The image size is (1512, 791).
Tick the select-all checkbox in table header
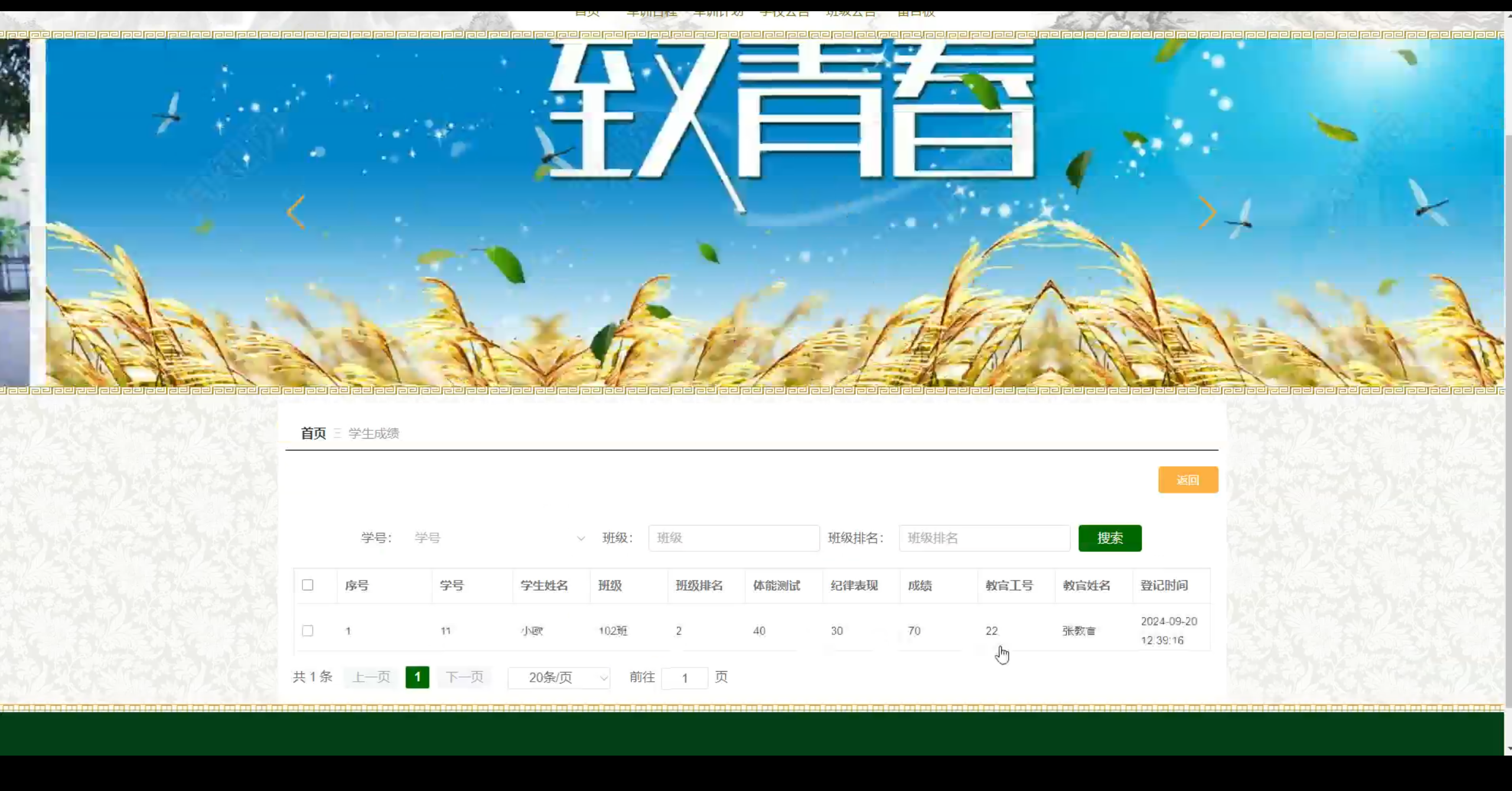coord(308,585)
